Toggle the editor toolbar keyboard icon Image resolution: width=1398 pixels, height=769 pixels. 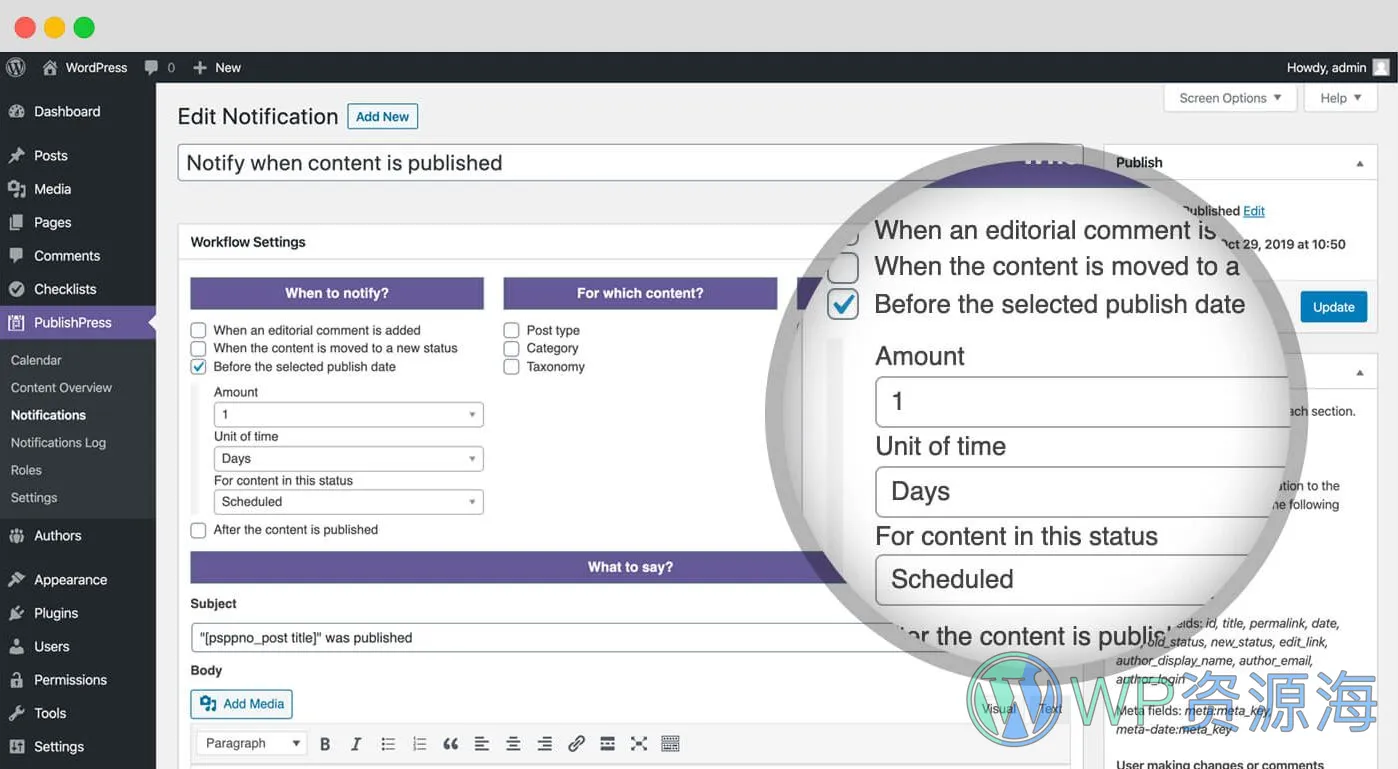coord(670,744)
